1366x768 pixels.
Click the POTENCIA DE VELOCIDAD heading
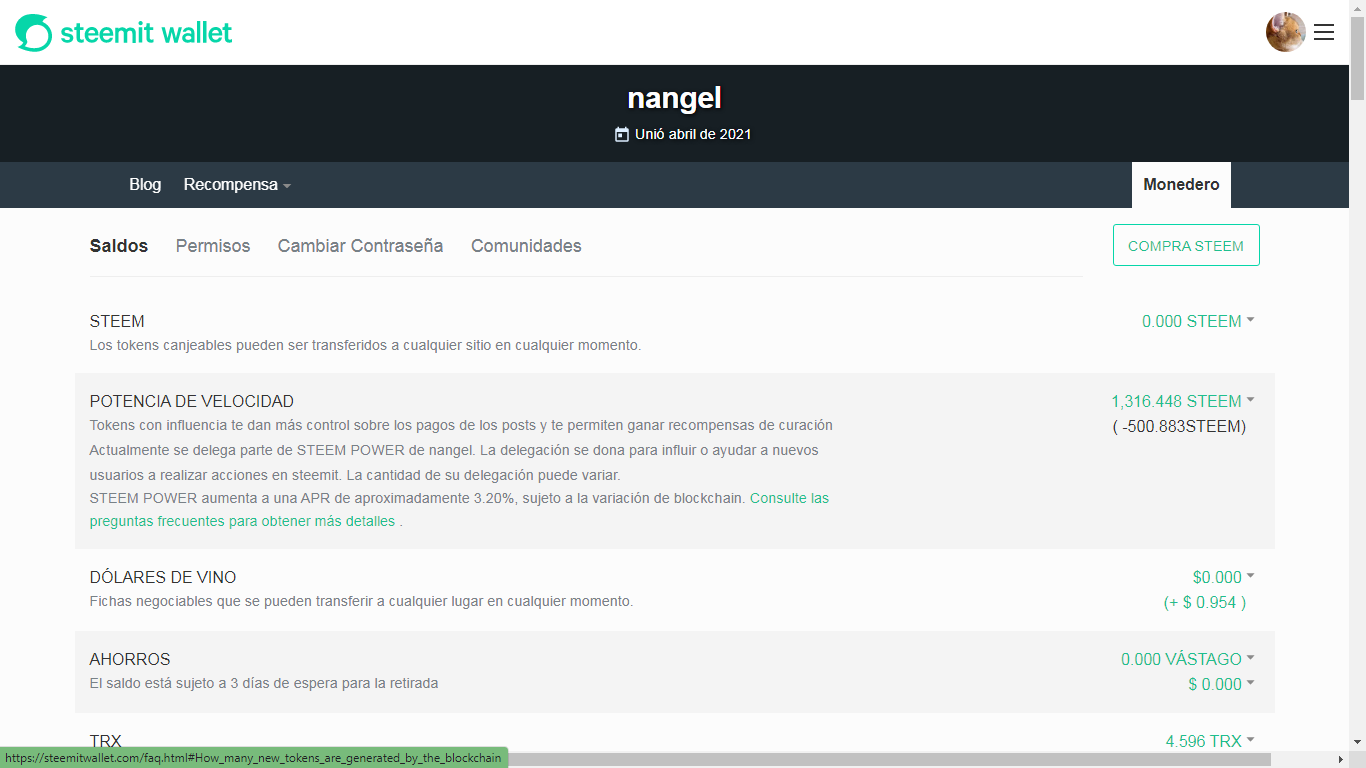[x=192, y=401]
